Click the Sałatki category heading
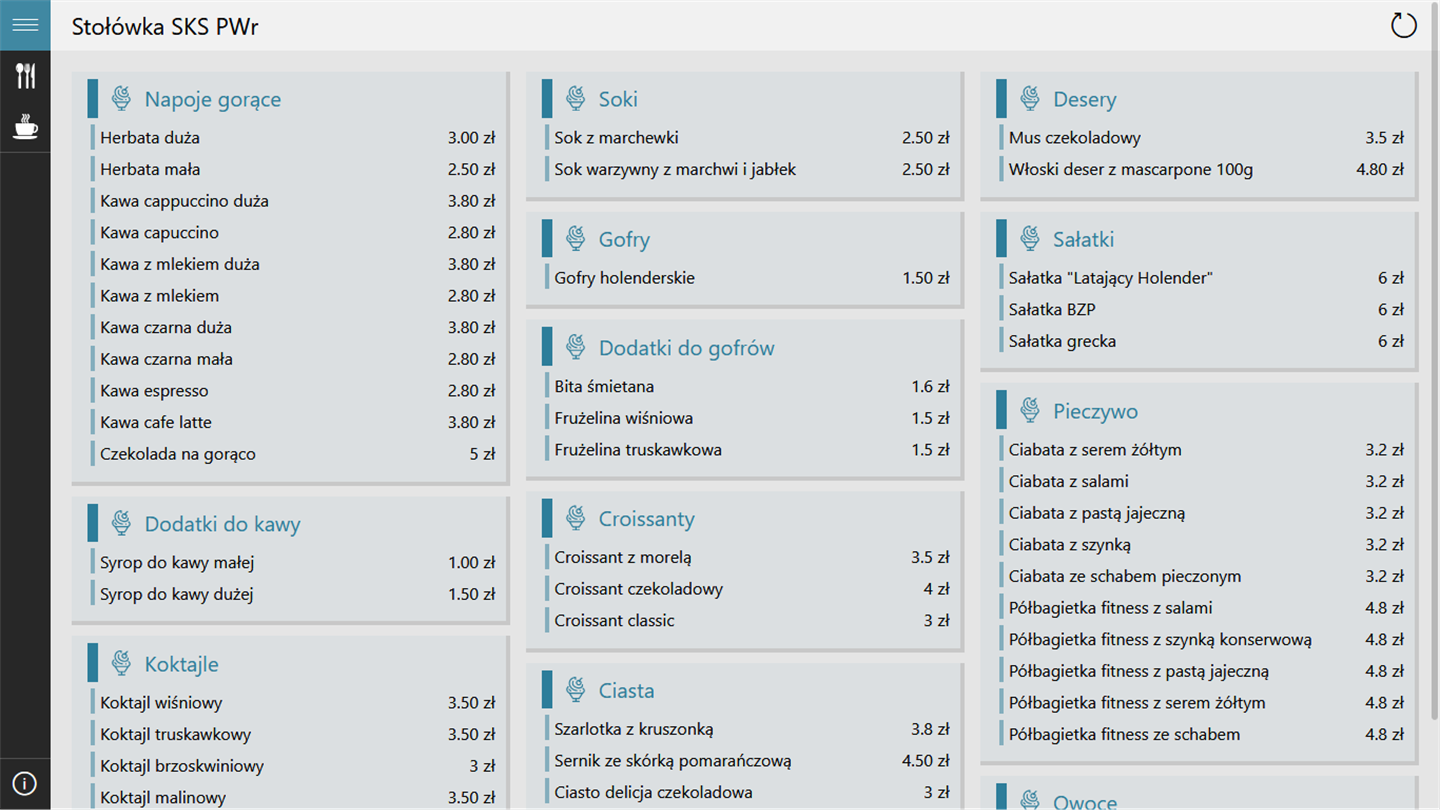Image resolution: width=1440 pixels, height=810 pixels. click(x=1083, y=239)
